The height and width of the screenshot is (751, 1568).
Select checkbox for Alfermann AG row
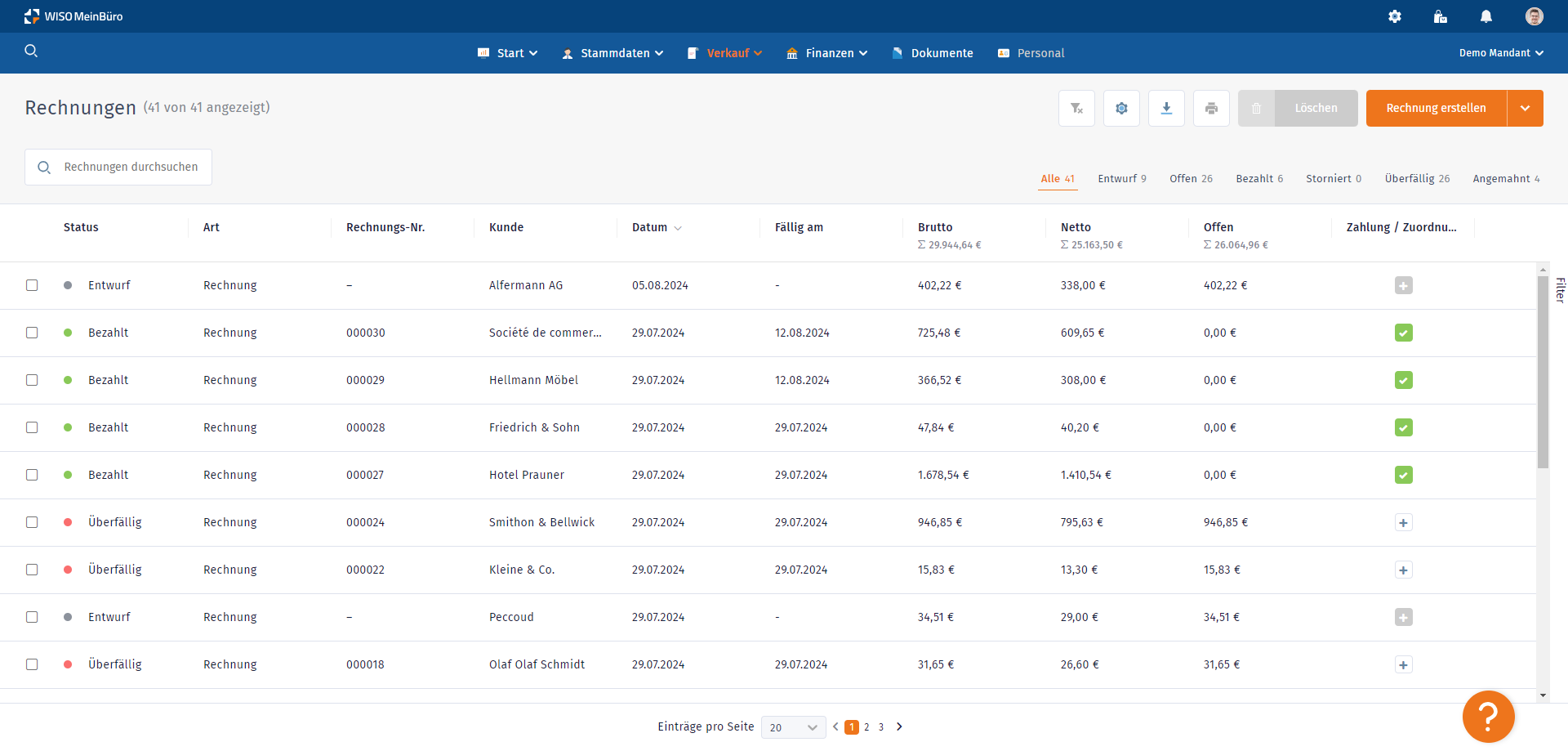[32, 285]
